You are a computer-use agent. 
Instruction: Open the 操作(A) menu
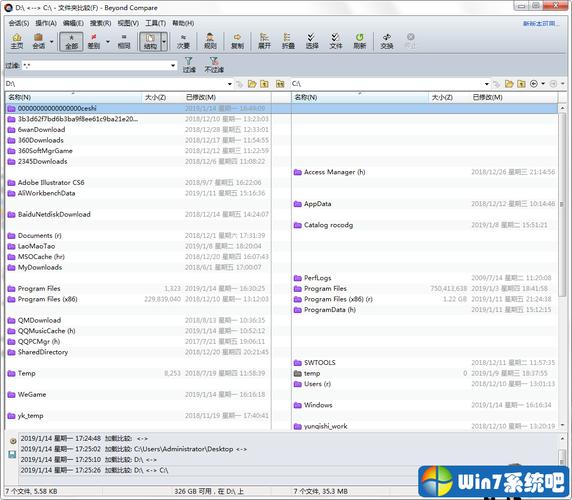pos(46,23)
